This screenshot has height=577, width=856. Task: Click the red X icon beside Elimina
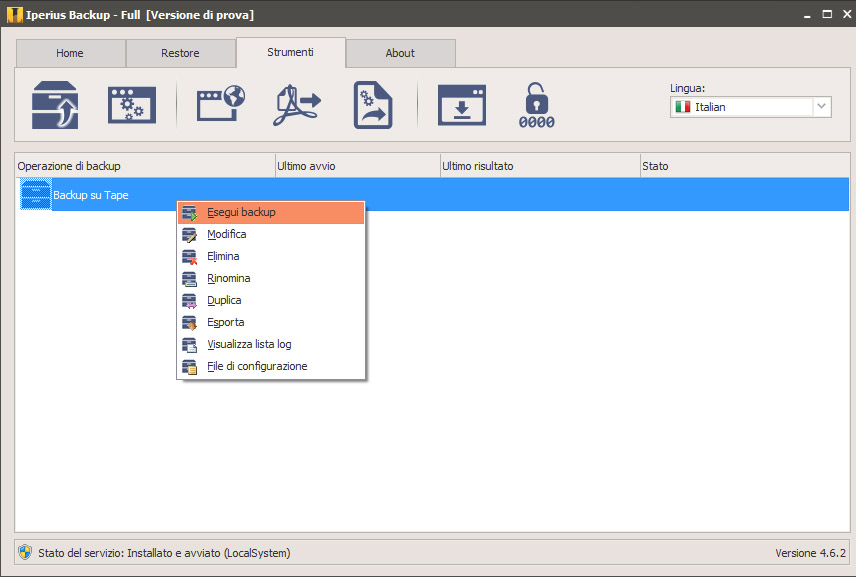(189, 257)
